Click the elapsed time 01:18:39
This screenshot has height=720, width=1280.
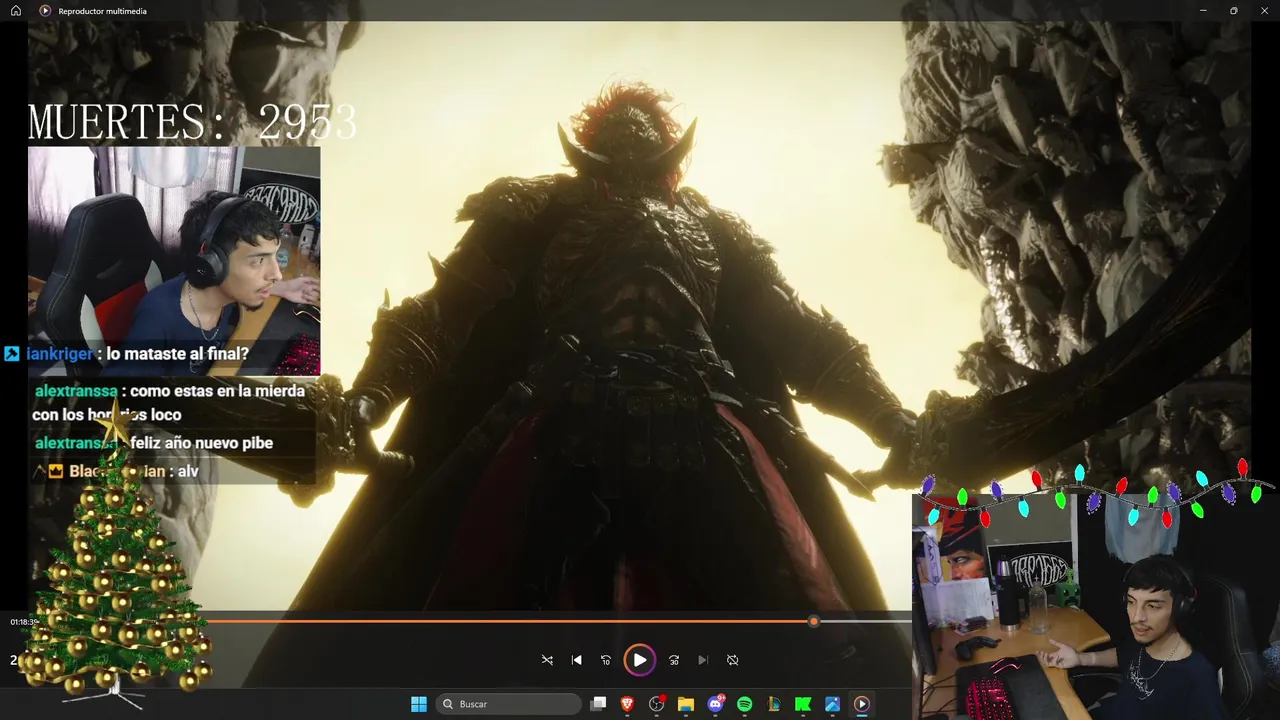point(24,622)
